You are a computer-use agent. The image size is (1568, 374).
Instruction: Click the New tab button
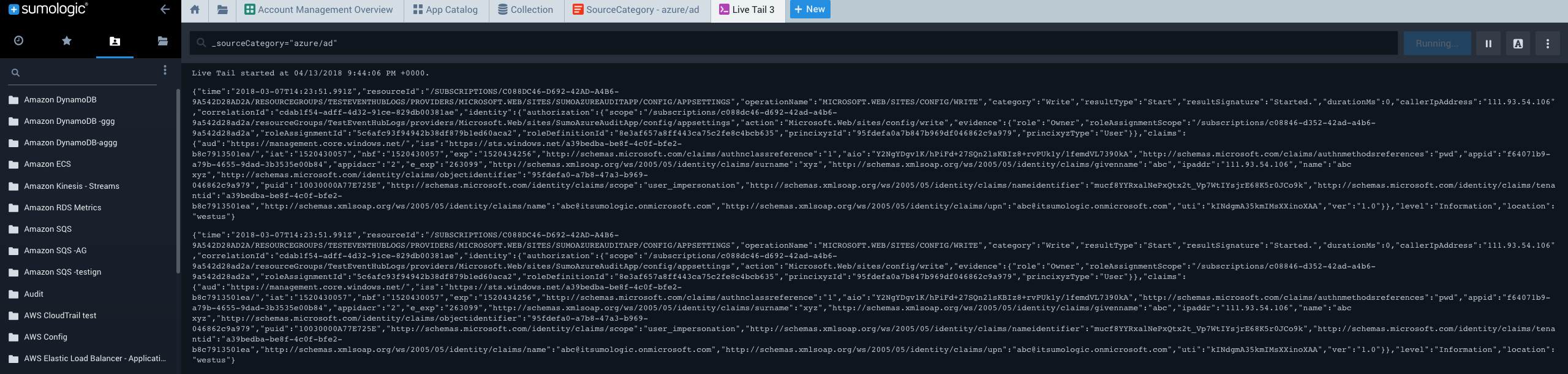[809, 9]
